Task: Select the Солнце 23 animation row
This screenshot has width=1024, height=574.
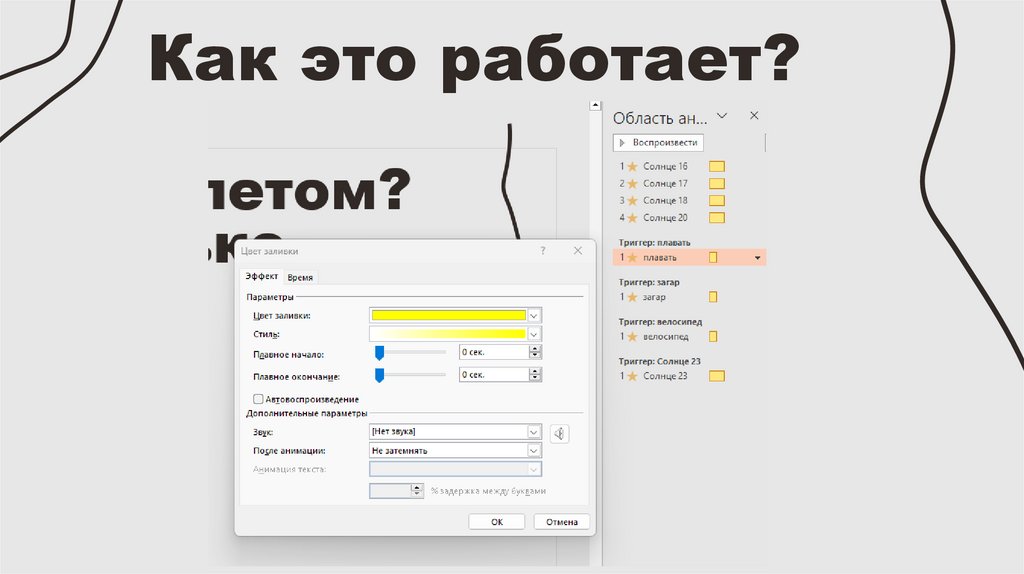Action: [689, 376]
